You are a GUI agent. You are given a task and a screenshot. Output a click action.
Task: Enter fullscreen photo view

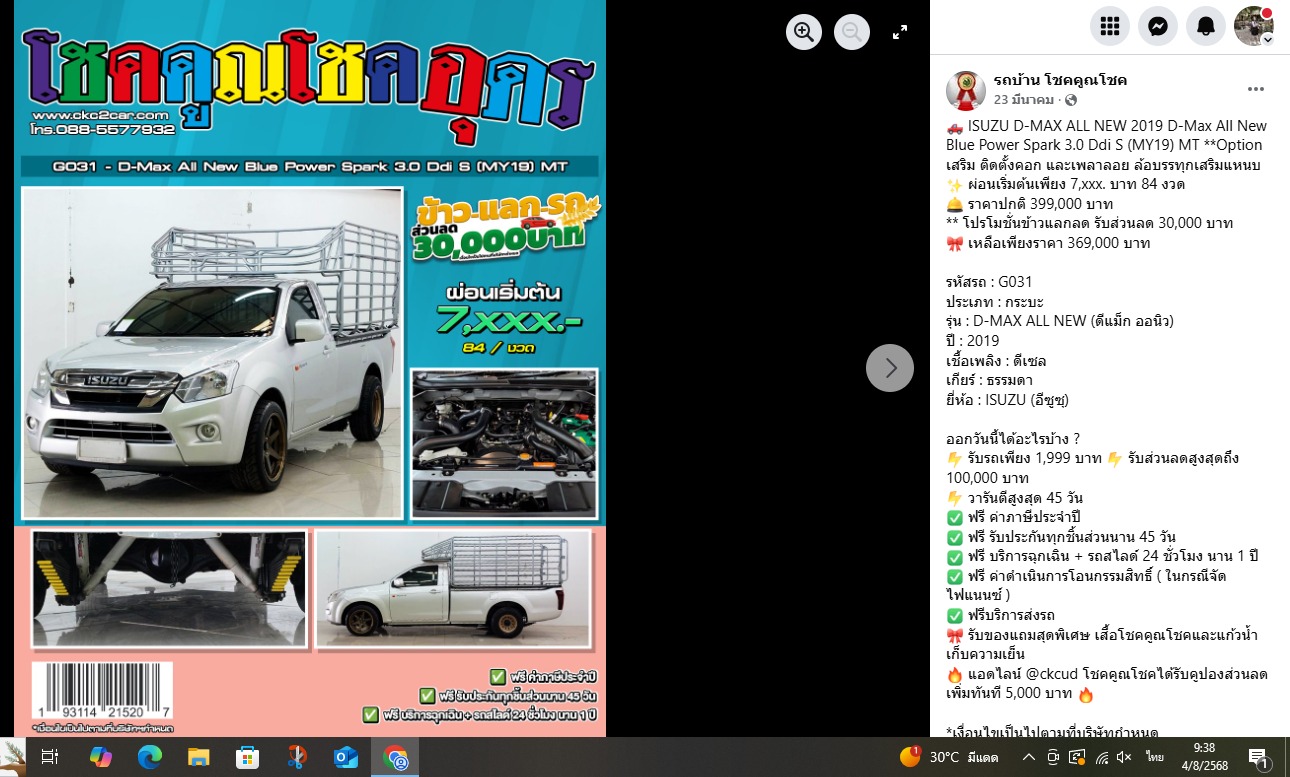(900, 32)
